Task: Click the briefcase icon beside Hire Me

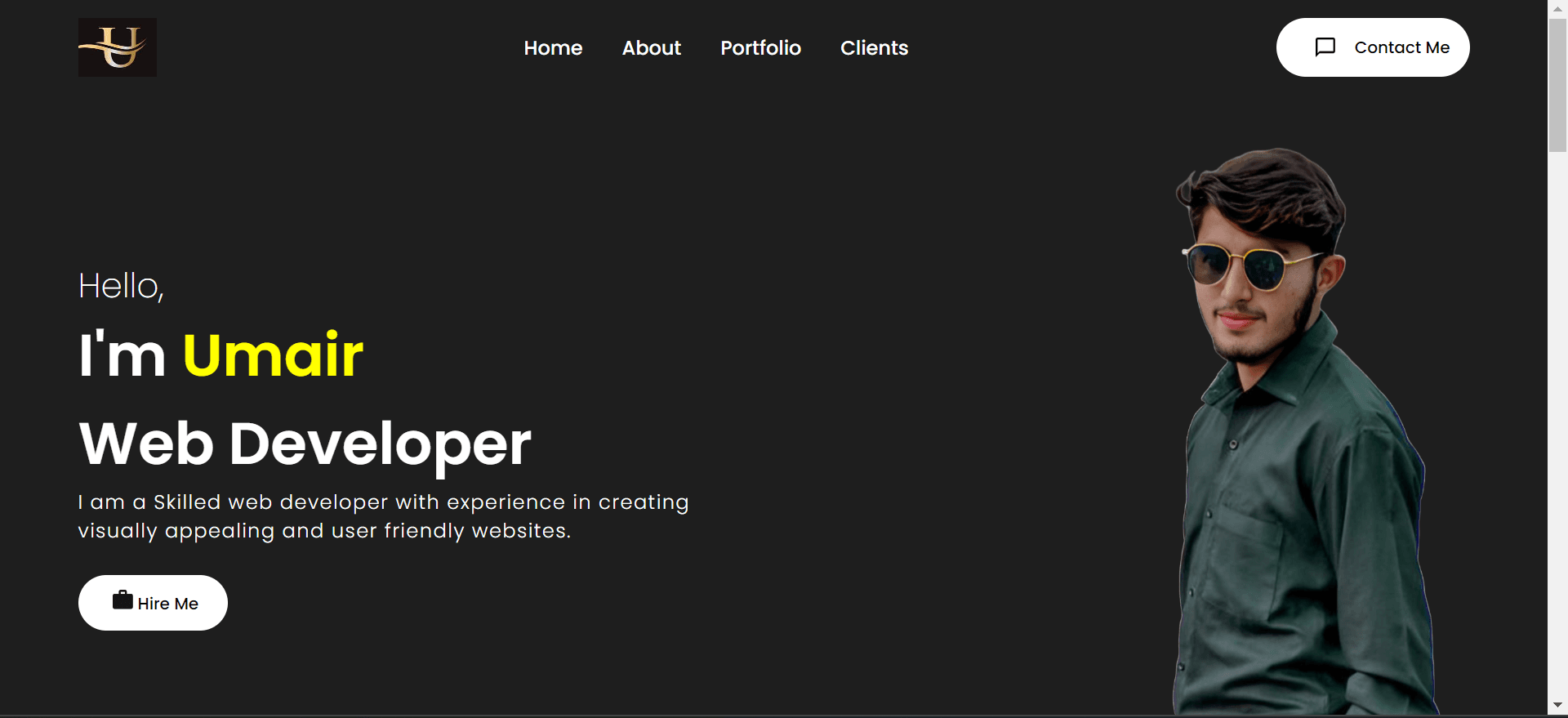Action: tap(122, 600)
